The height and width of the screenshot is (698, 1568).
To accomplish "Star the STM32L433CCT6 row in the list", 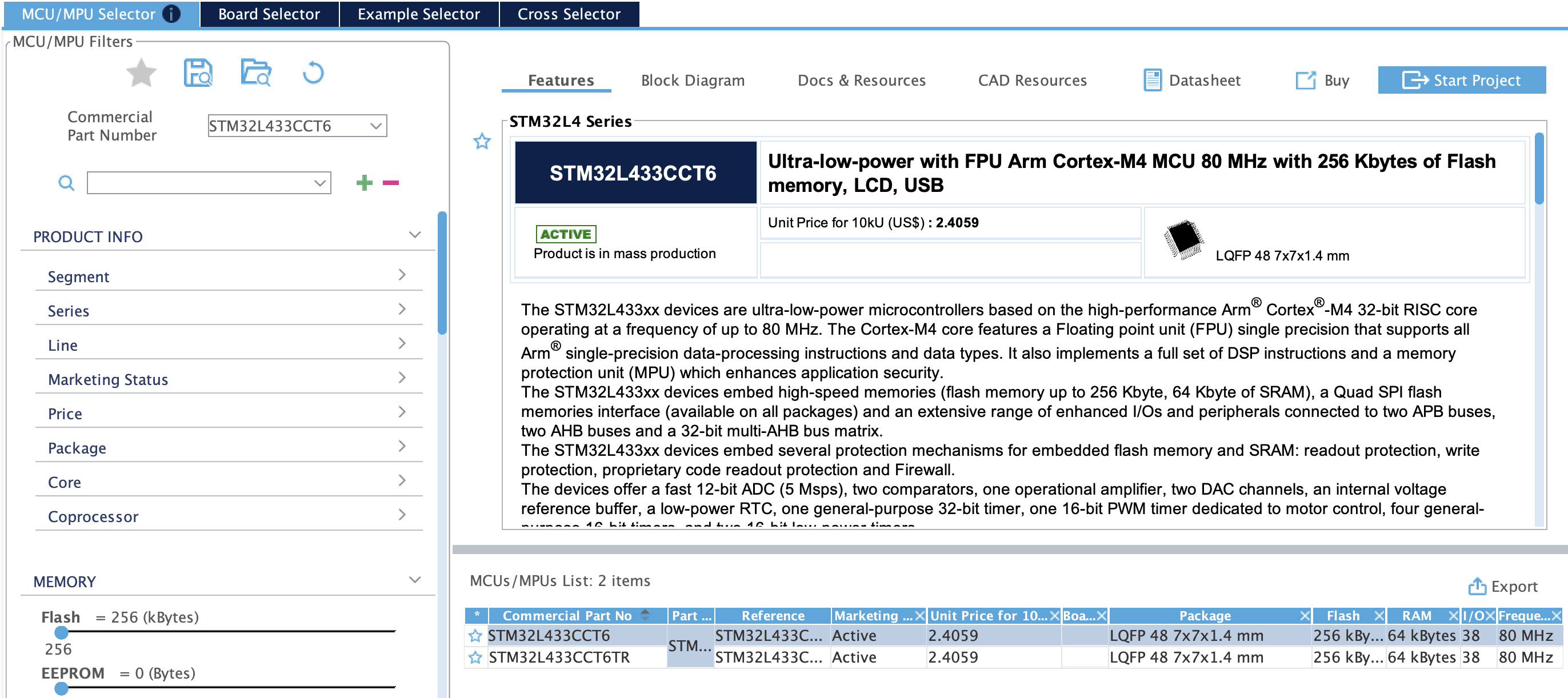I will point(475,636).
